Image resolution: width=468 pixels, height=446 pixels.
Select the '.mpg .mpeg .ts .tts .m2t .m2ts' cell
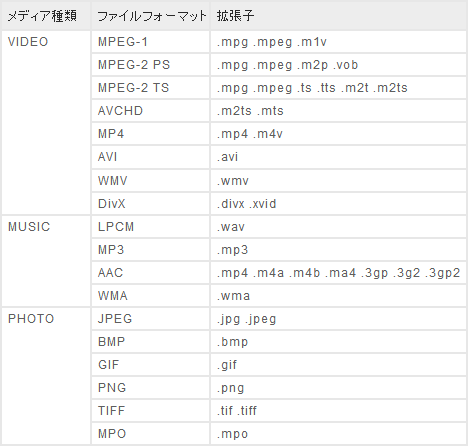click(x=338, y=88)
